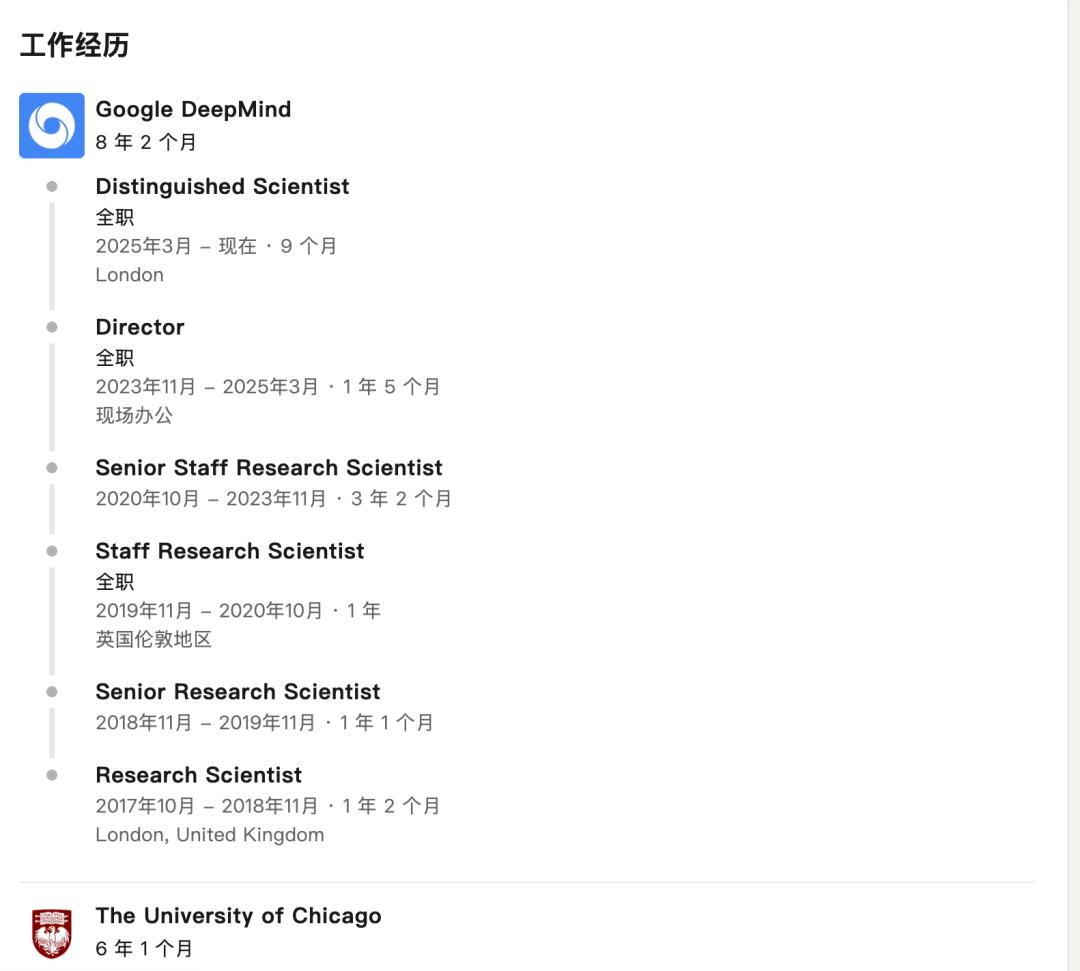1080x971 pixels.
Task: Click the 英国伦敦地区 location text
Action: pos(154,640)
